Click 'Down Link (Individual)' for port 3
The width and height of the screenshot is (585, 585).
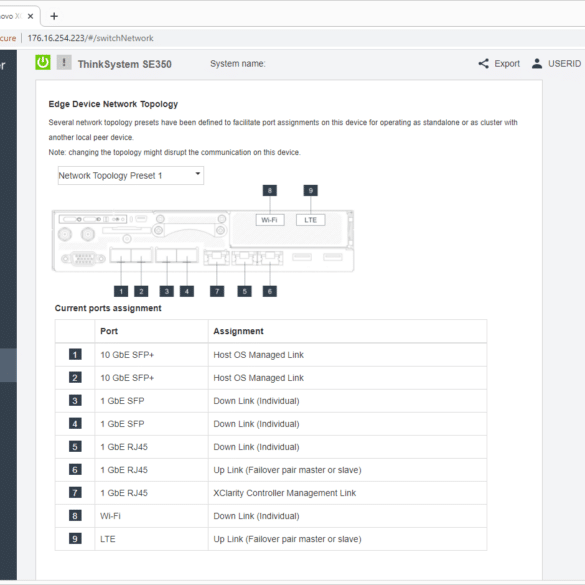(x=256, y=401)
